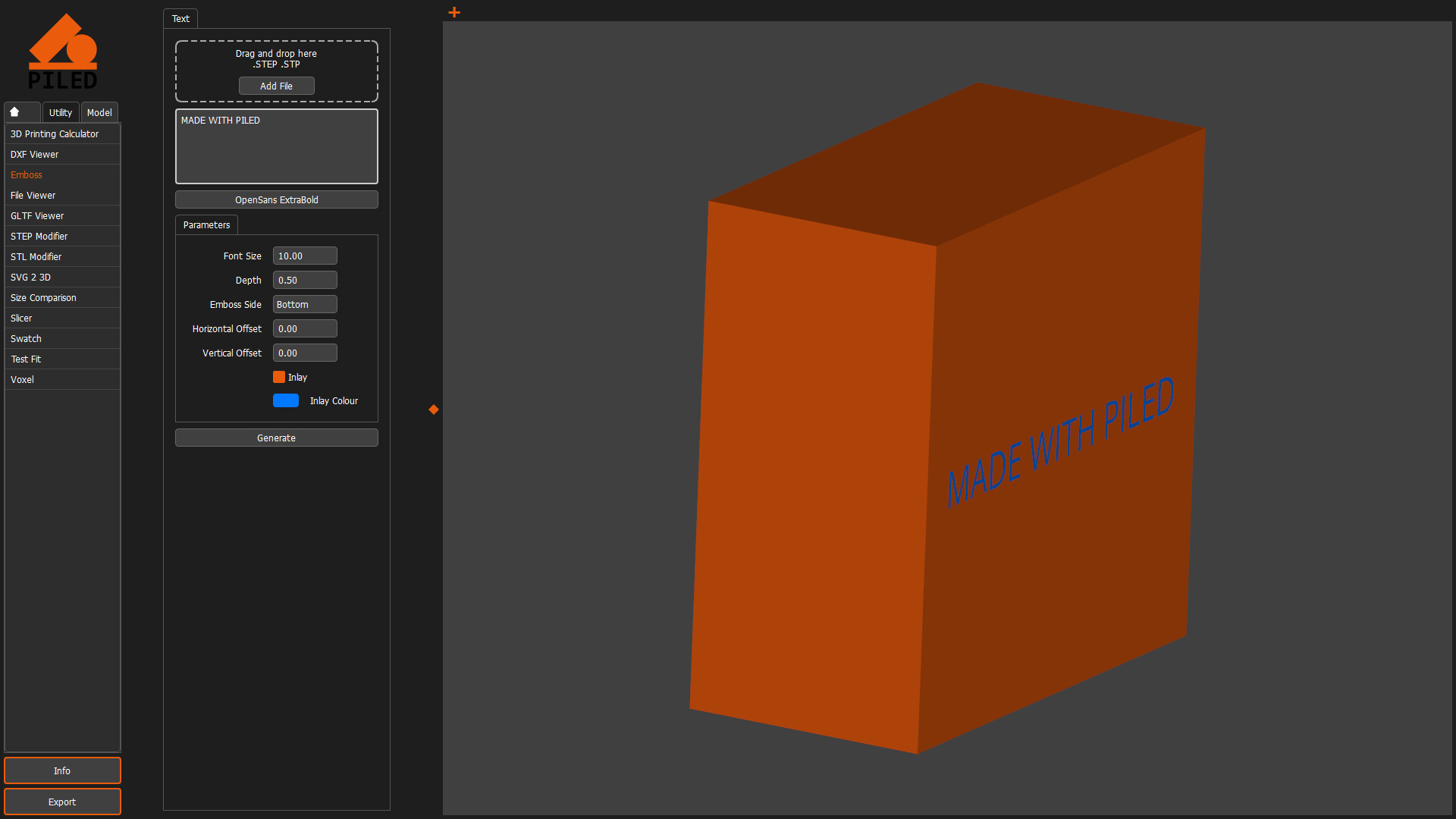Click the orange diamond handle beside the viewport
1456x819 pixels.
[x=433, y=409]
